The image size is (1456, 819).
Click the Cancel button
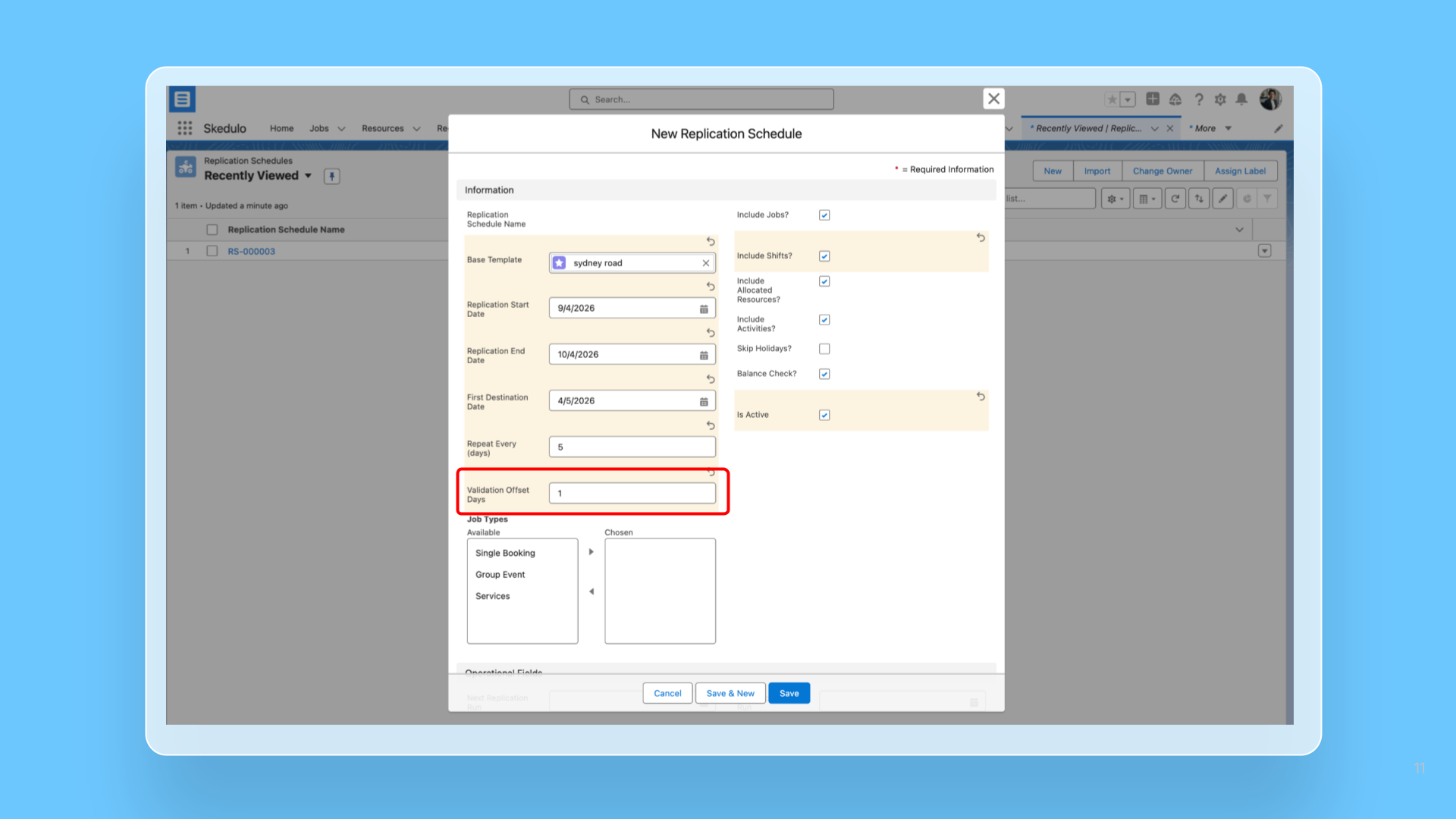click(x=667, y=693)
